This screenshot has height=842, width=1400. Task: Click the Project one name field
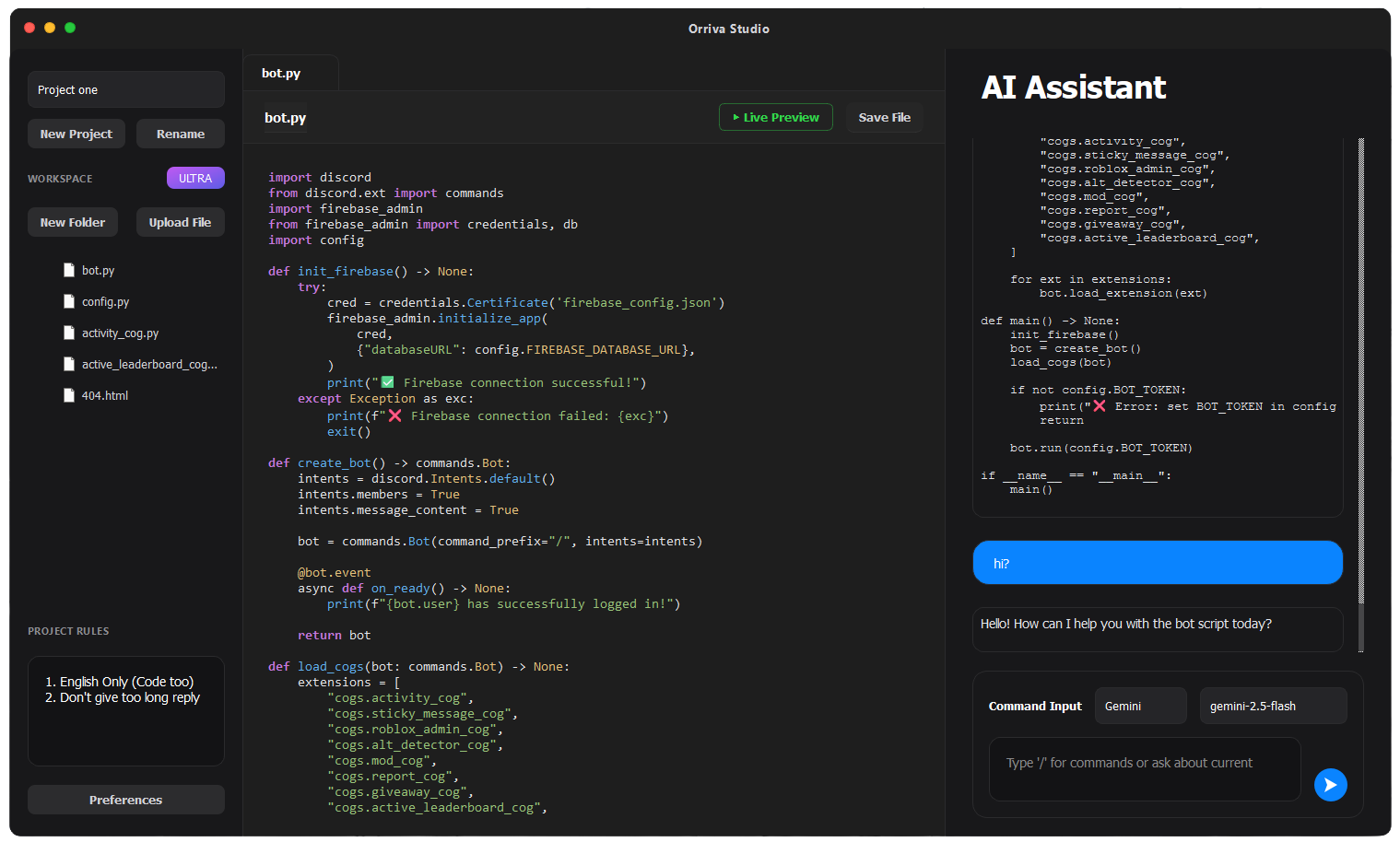[x=125, y=88]
